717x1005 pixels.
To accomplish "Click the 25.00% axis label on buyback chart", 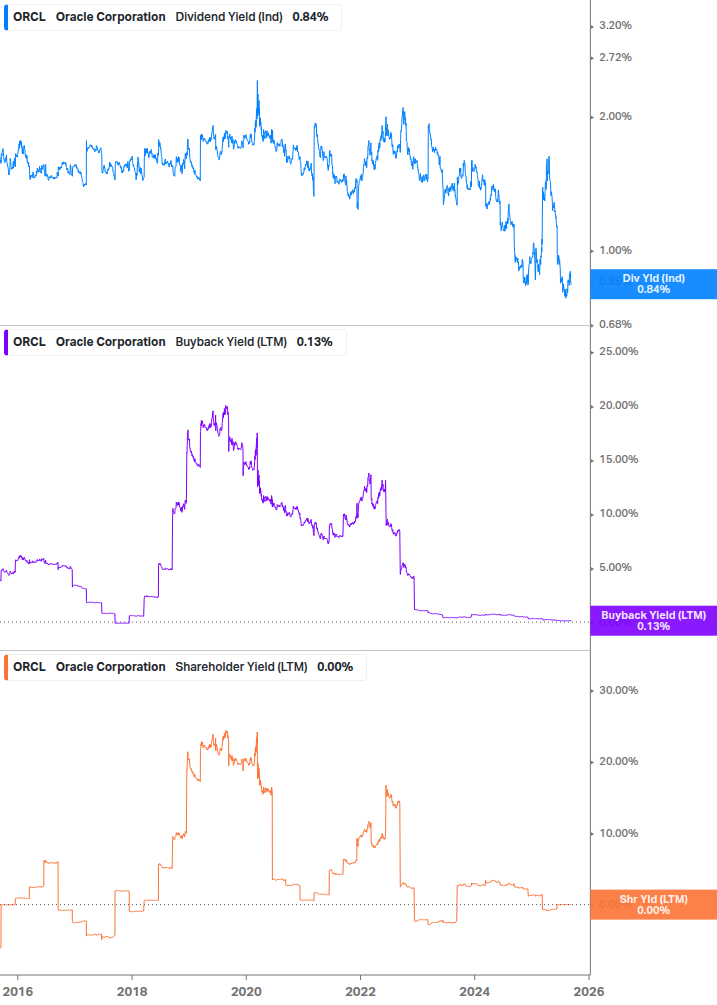I will point(618,351).
